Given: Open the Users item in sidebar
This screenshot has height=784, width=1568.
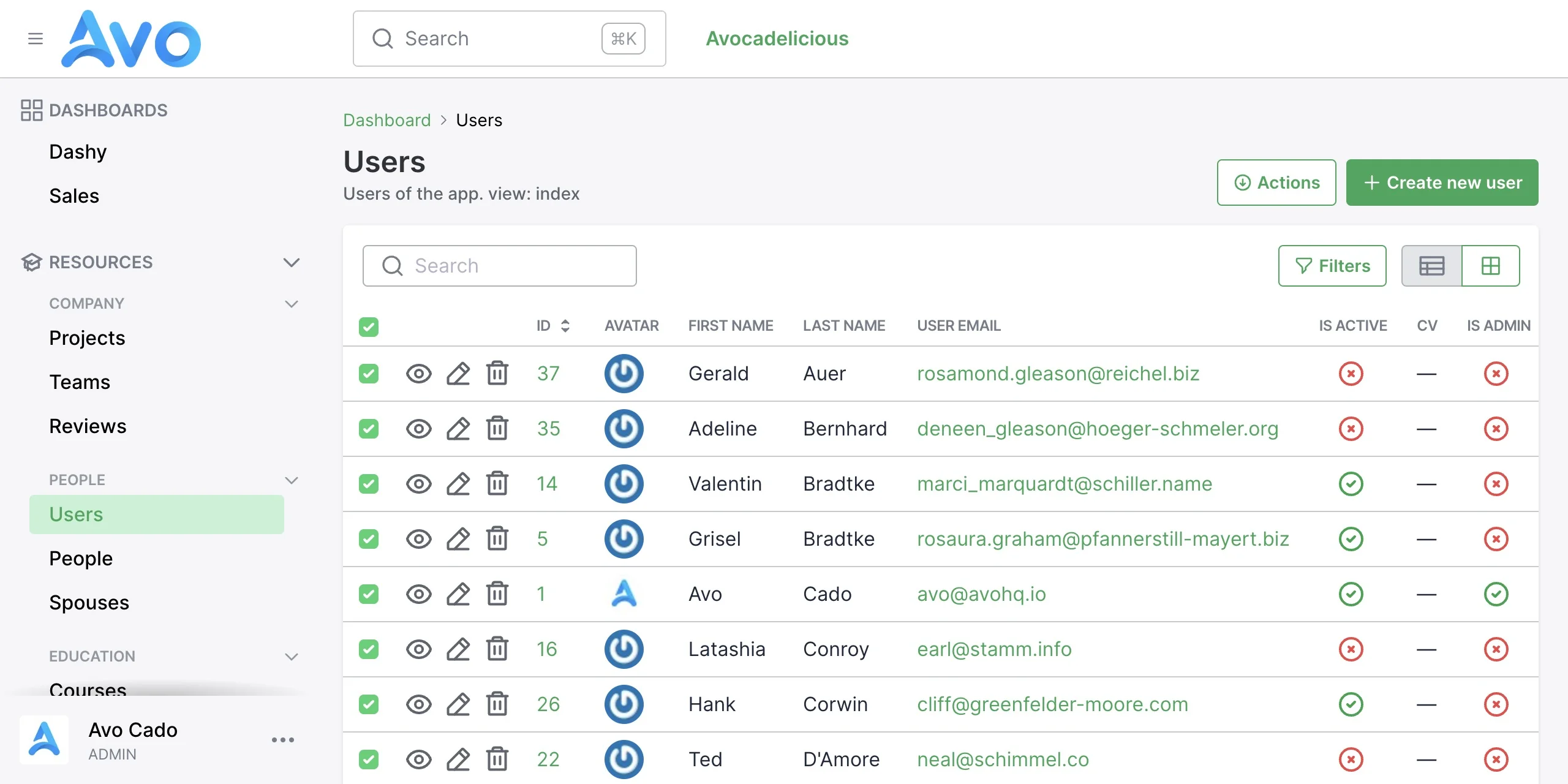Looking at the screenshot, I should (x=157, y=514).
